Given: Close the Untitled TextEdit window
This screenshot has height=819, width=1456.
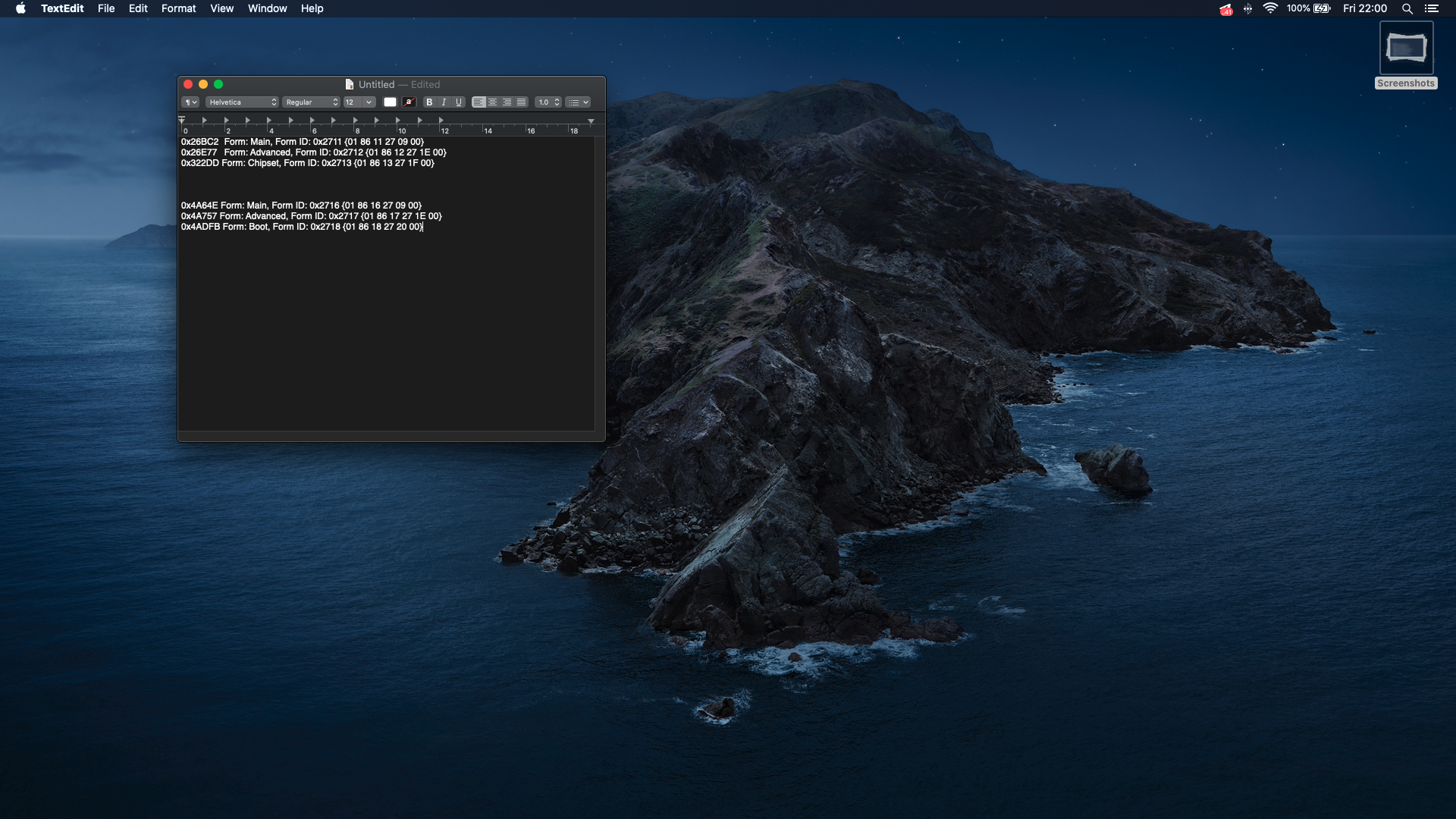Looking at the screenshot, I should [x=188, y=84].
